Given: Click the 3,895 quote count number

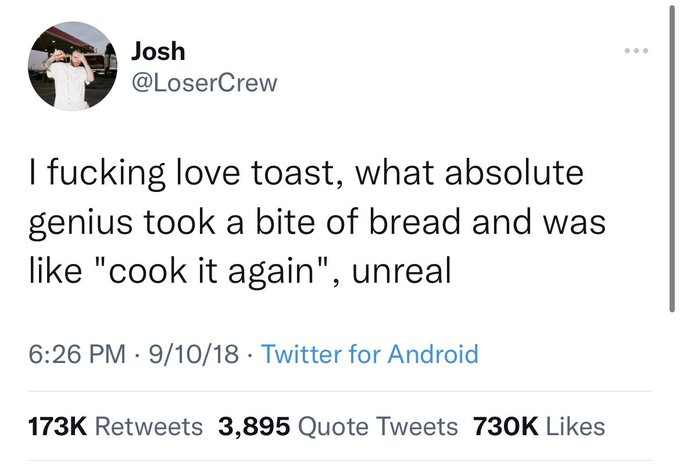Looking at the screenshot, I should click(x=254, y=426).
